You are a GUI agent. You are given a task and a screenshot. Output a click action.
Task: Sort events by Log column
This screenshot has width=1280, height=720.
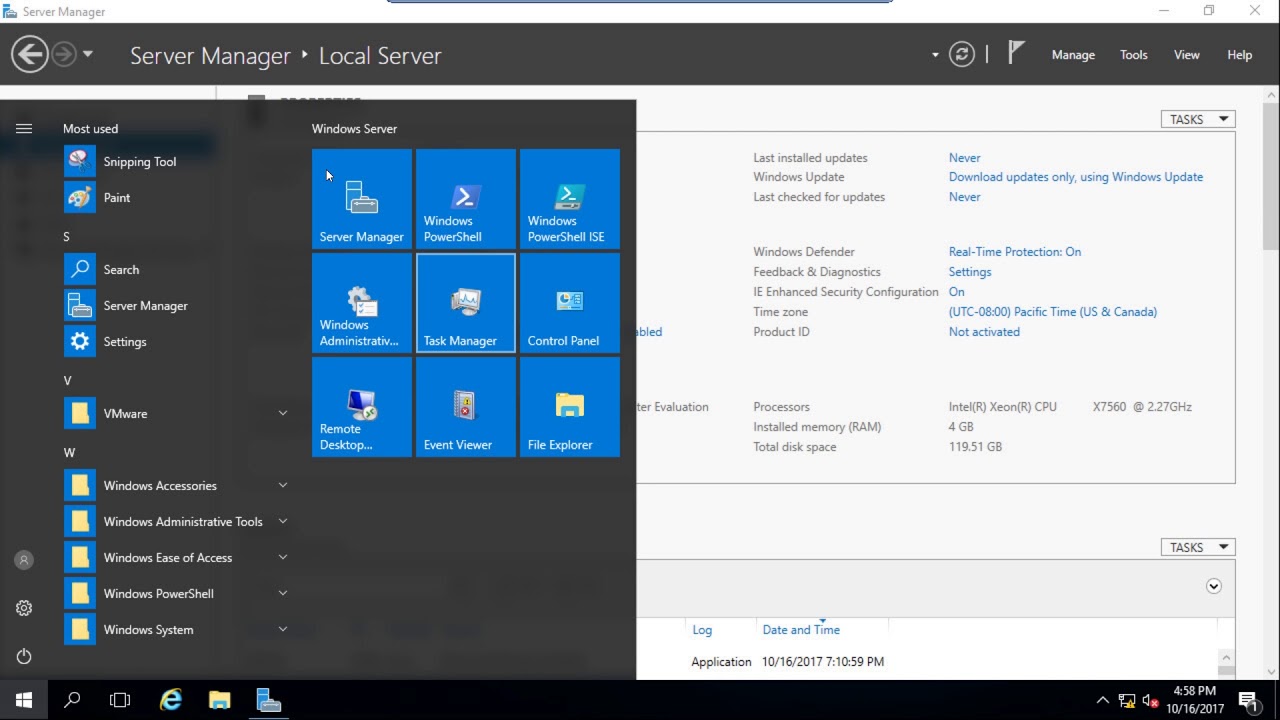point(702,630)
